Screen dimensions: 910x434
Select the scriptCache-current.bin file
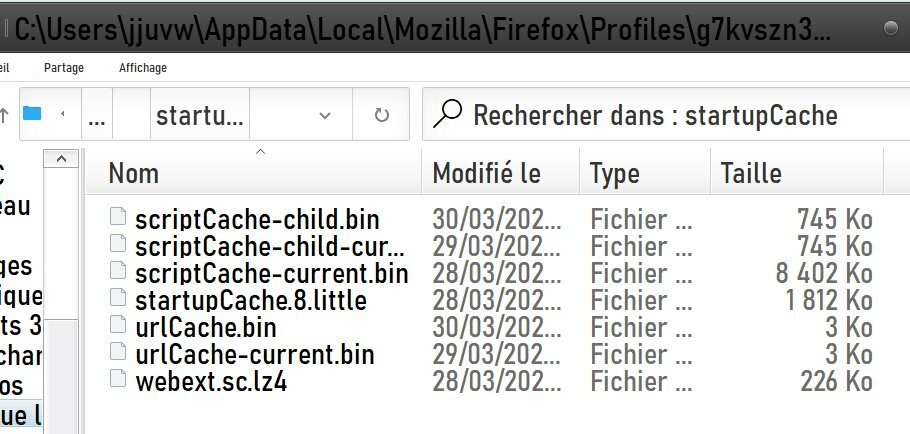271,272
